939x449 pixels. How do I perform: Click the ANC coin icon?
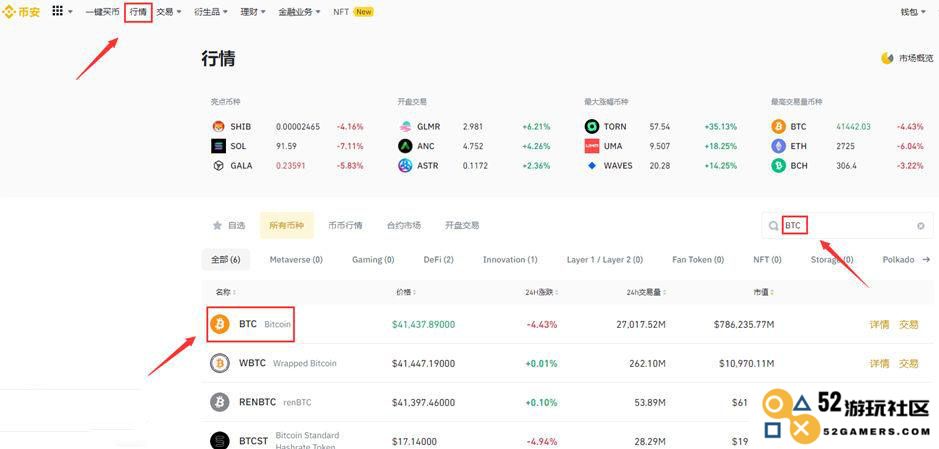pyautogui.click(x=405, y=146)
